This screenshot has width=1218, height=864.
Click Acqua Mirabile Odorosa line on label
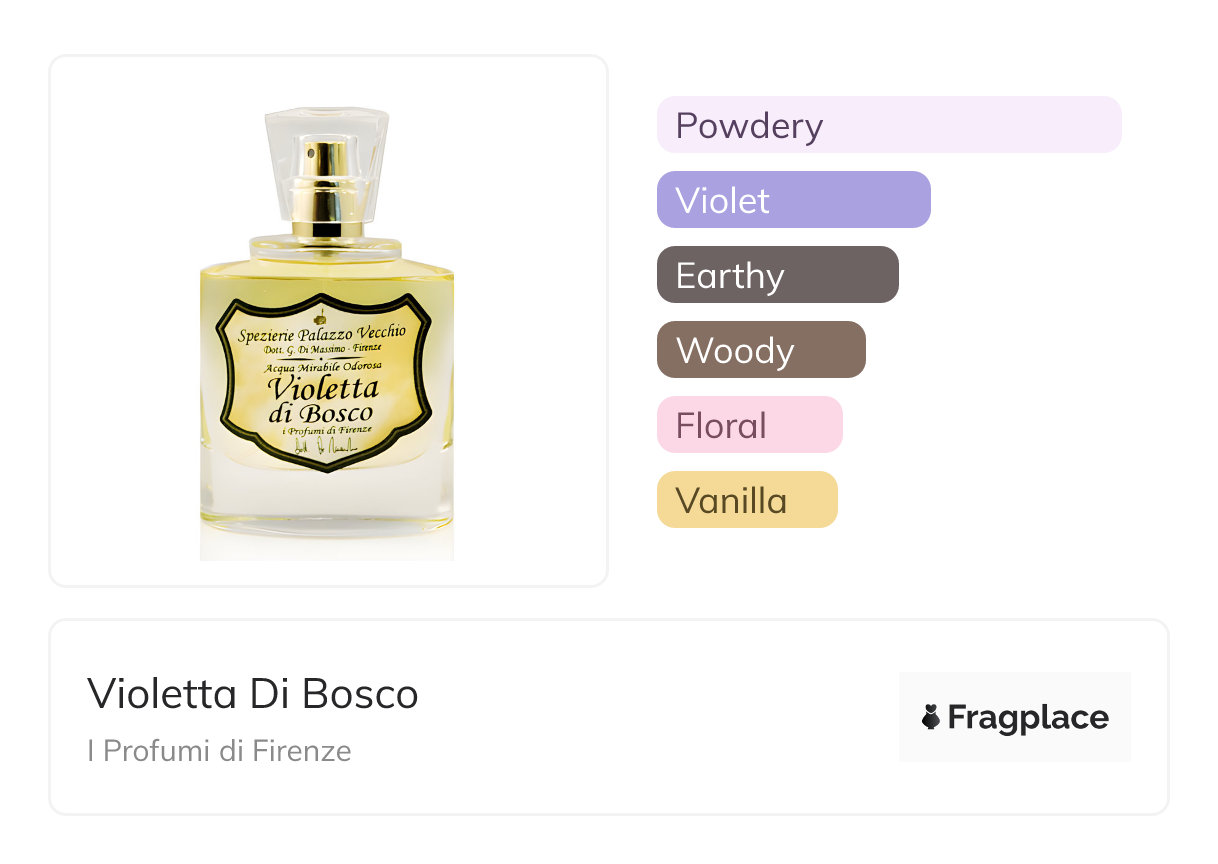pyautogui.click(x=321, y=367)
